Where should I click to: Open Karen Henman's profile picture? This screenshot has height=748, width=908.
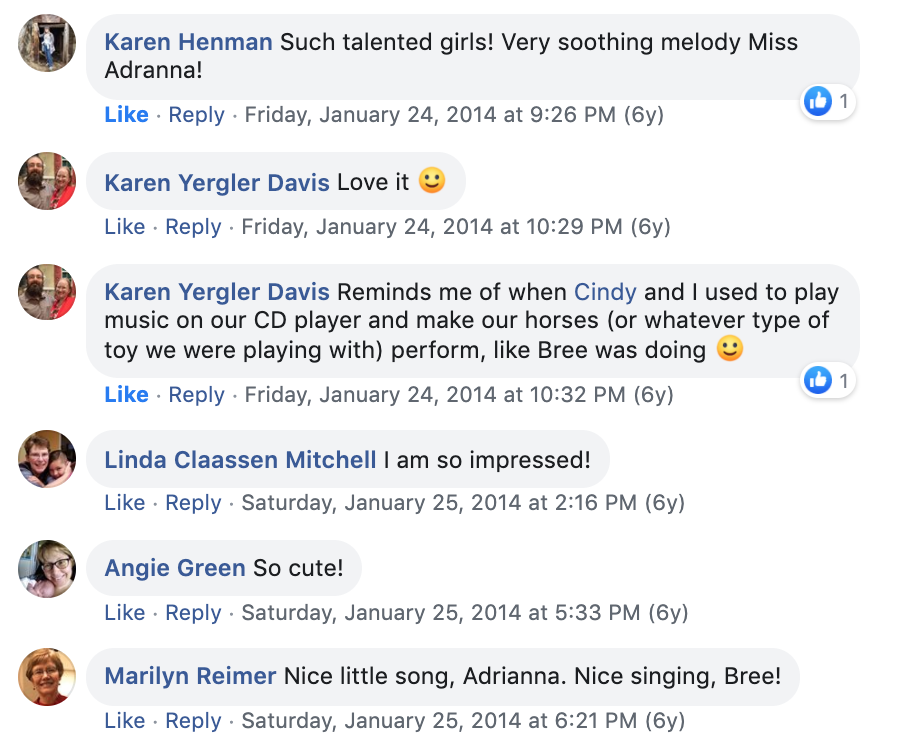[47, 43]
